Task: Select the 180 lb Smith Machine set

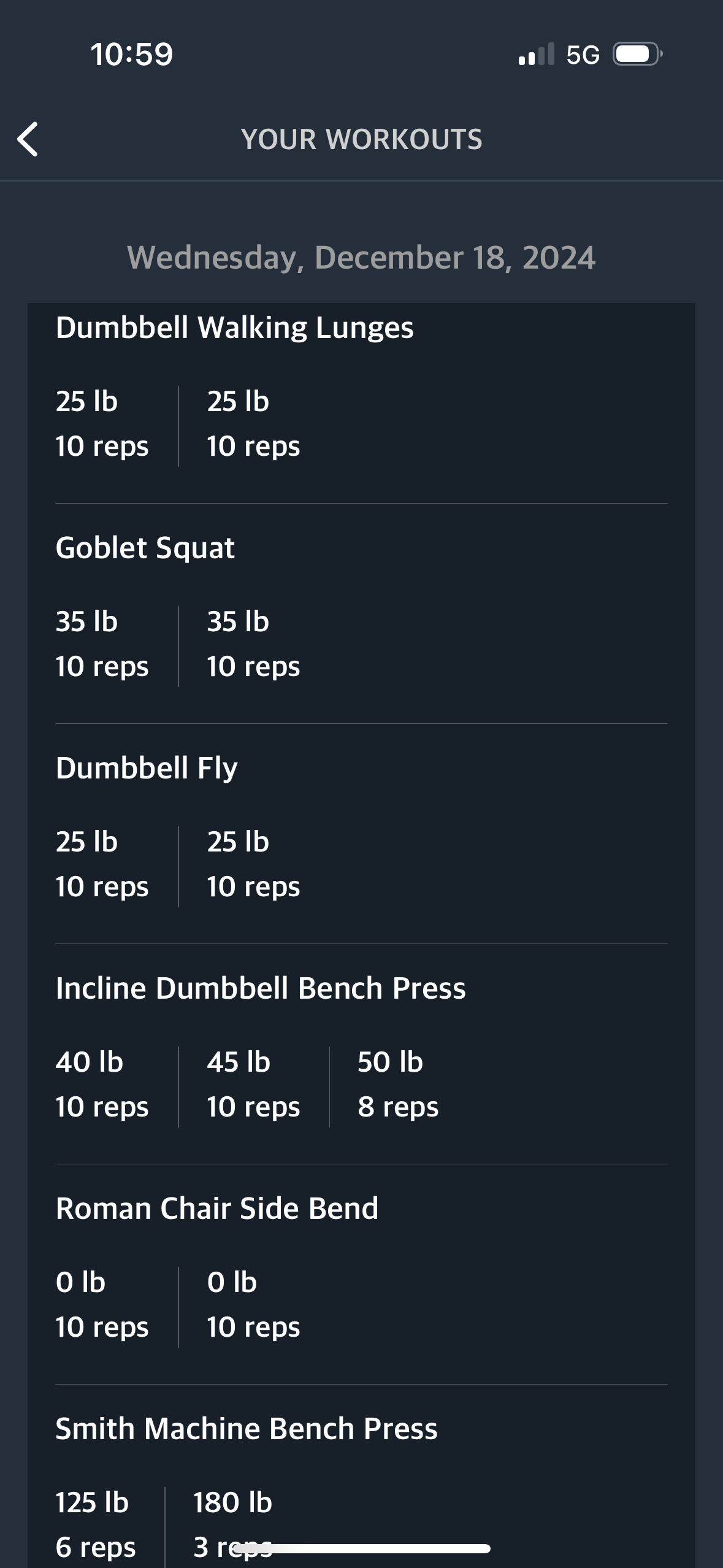Action: [x=233, y=1525]
